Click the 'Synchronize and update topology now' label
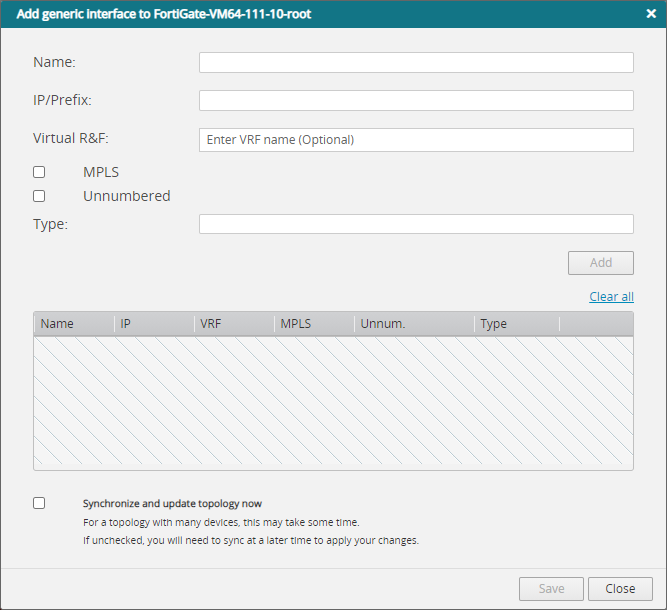The height and width of the screenshot is (610, 667). coord(172,504)
